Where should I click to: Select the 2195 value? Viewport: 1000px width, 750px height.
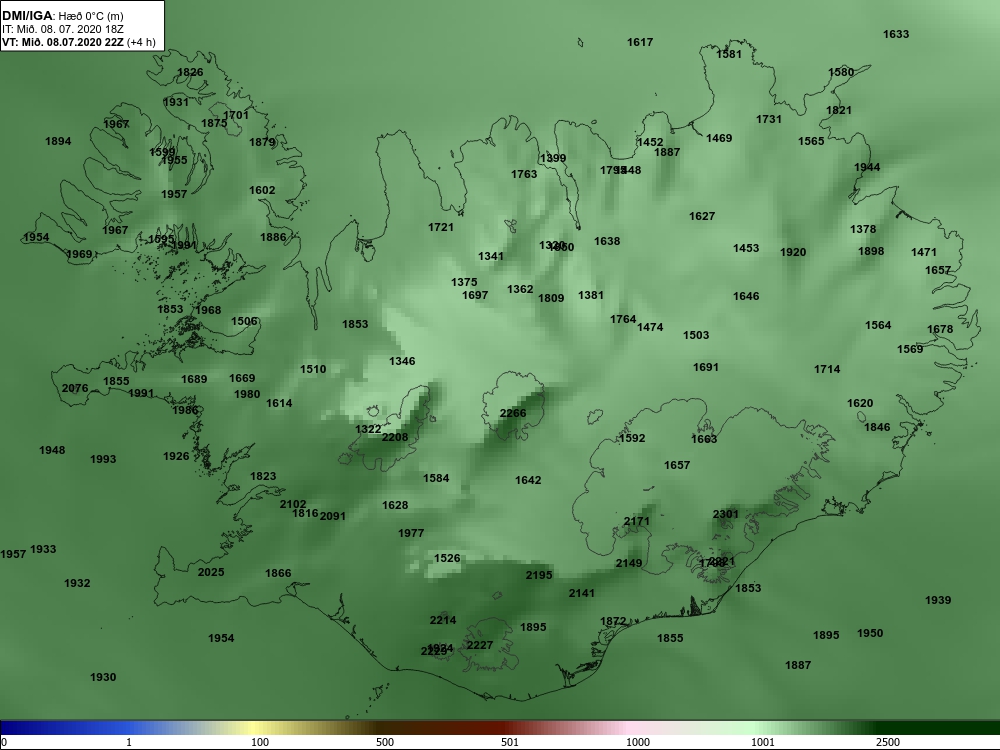point(539,575)
